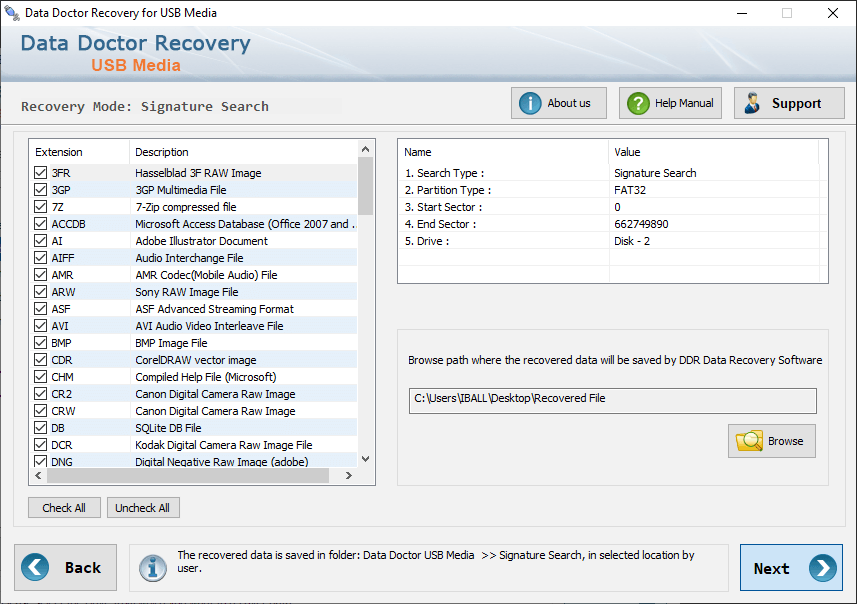Click Next to proceed

tap(791, 568)
